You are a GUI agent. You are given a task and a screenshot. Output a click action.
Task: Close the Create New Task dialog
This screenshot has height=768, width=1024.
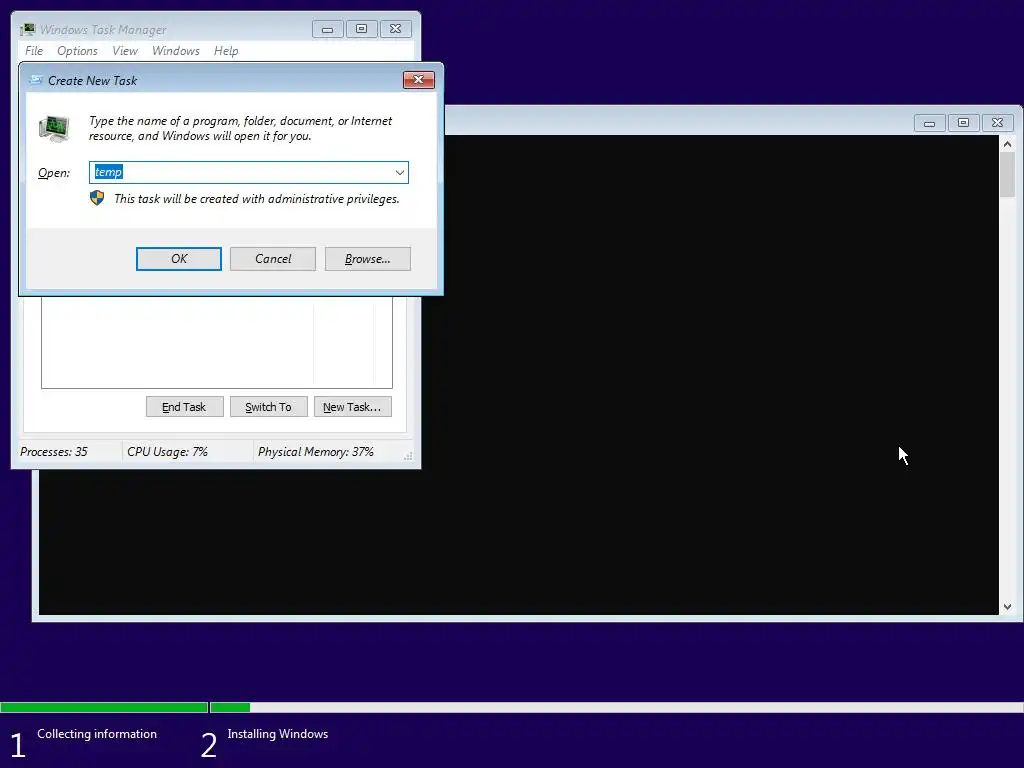(x=419, y=80)
